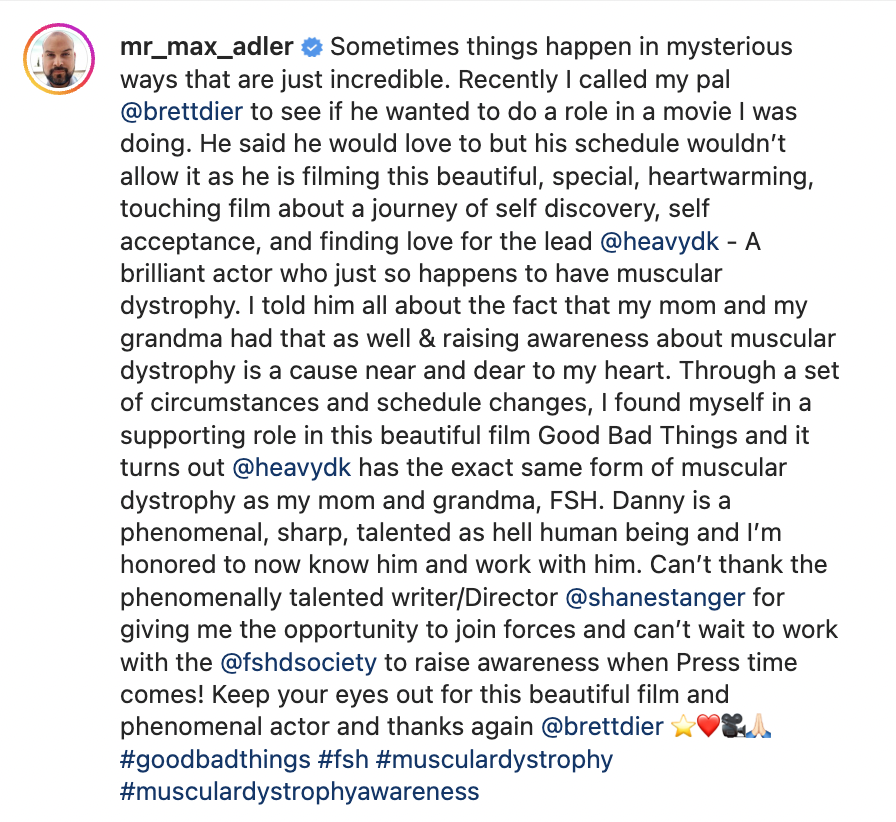Open @heavydk mention after 'turns out'
Screen dimensions: 896x822
[x=291, y=468]
